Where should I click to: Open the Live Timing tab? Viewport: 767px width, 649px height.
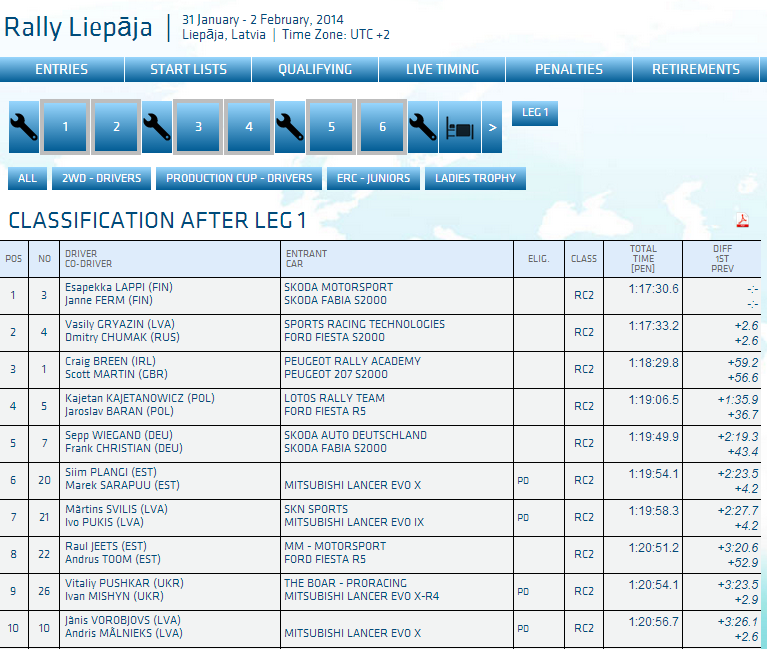coord(442,69)
